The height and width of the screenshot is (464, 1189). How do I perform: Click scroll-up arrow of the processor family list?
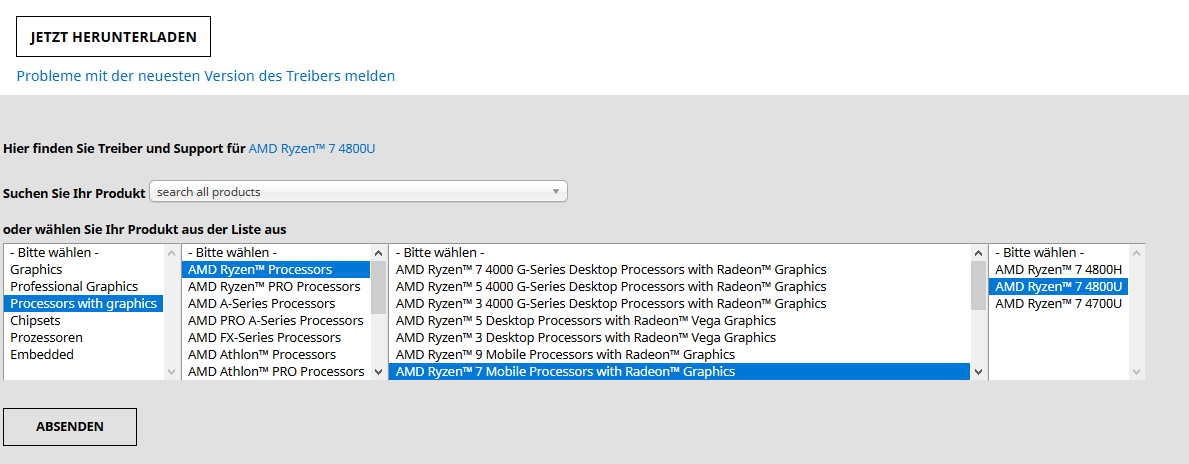tap(378, 252)
